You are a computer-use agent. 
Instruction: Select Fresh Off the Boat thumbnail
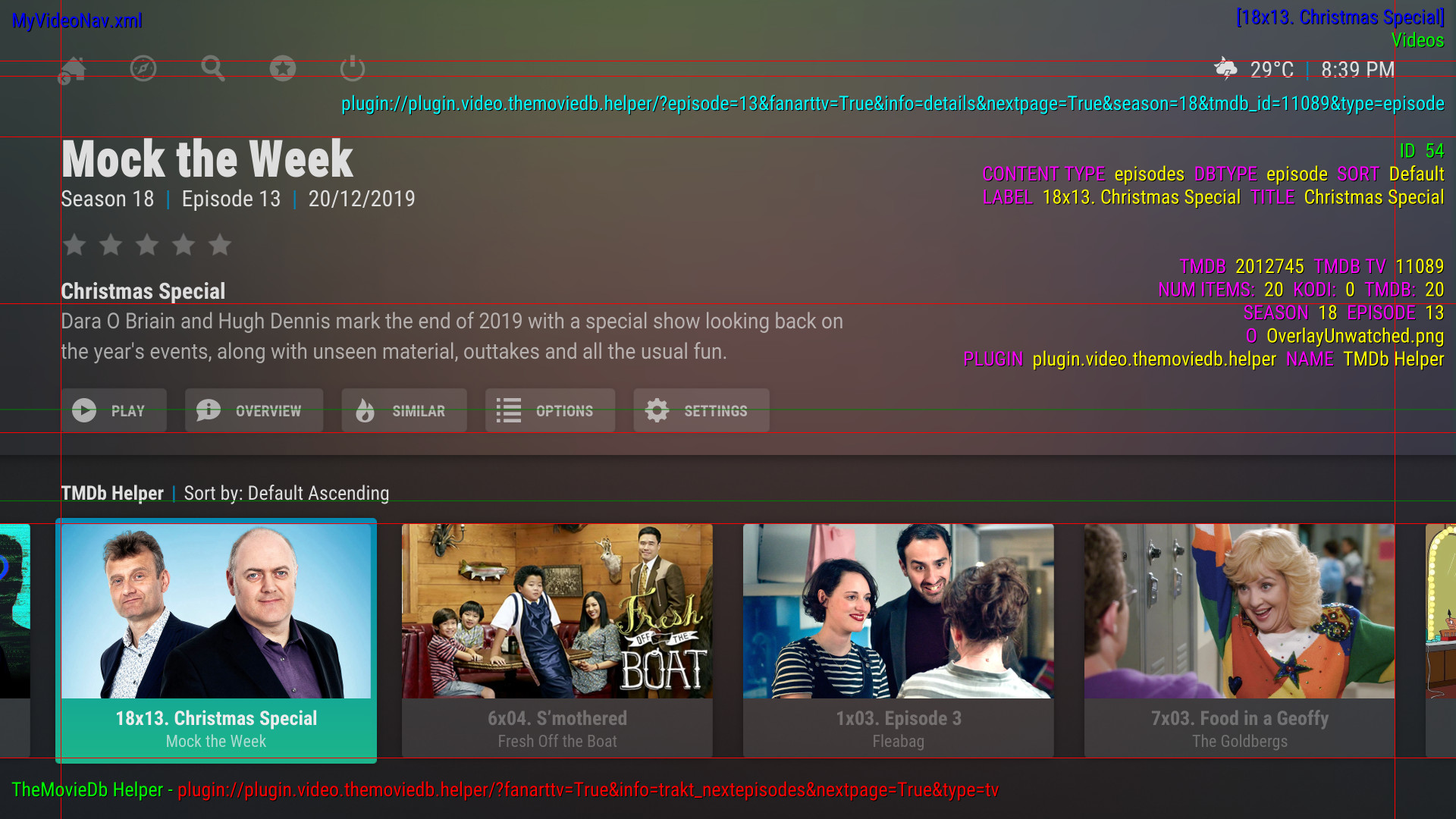point(557,611)
